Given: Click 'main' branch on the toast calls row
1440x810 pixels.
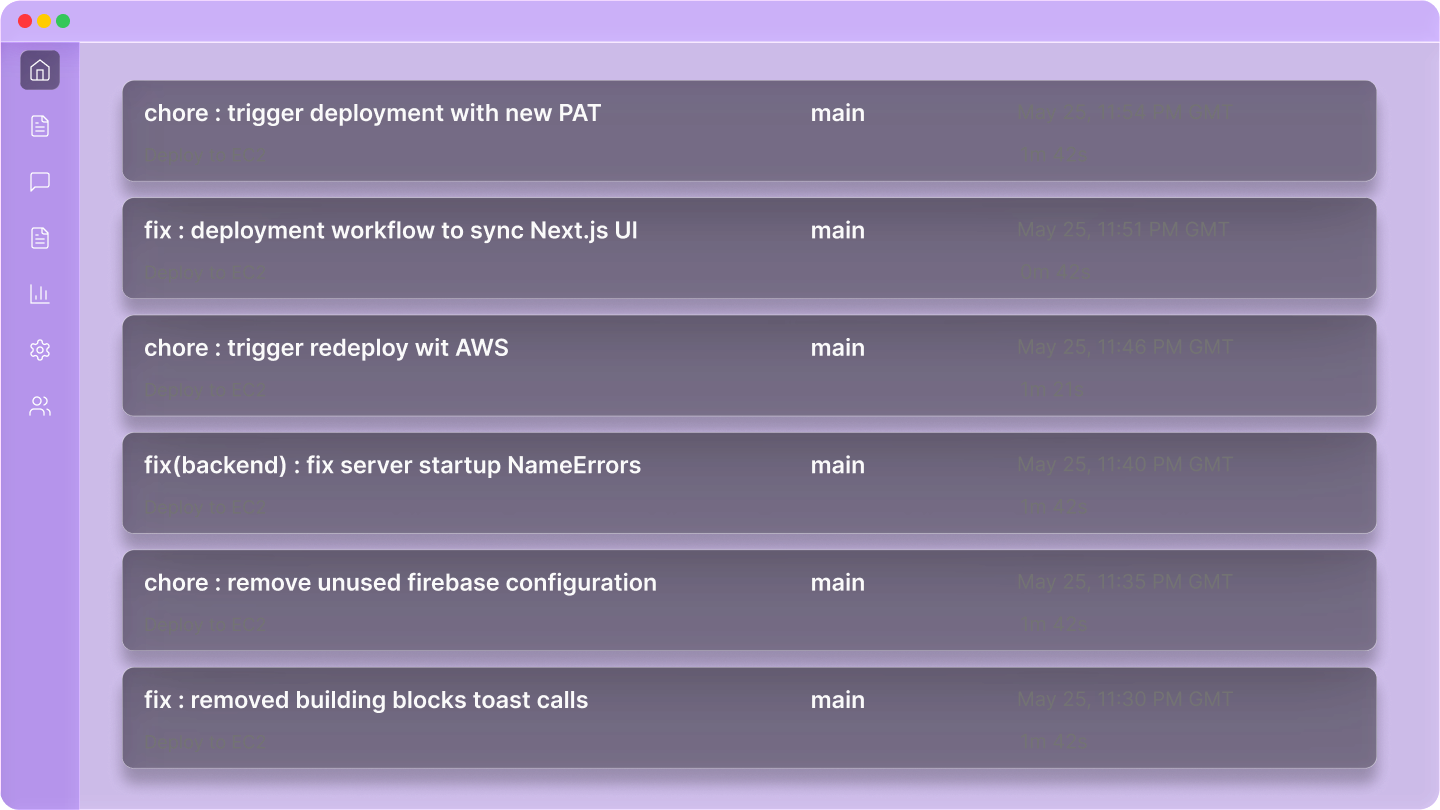Looking at the screenshot, I should click(838, 700).
